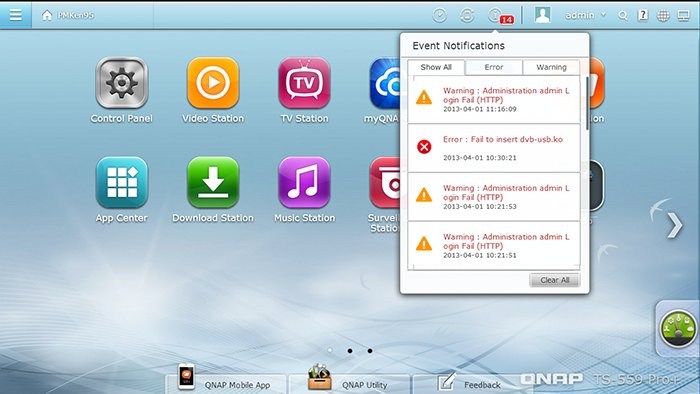The width and height of the screenshot is (700, 394).
Task: Click the desktop preferences monitor icon
Action: tap(683, 16)
